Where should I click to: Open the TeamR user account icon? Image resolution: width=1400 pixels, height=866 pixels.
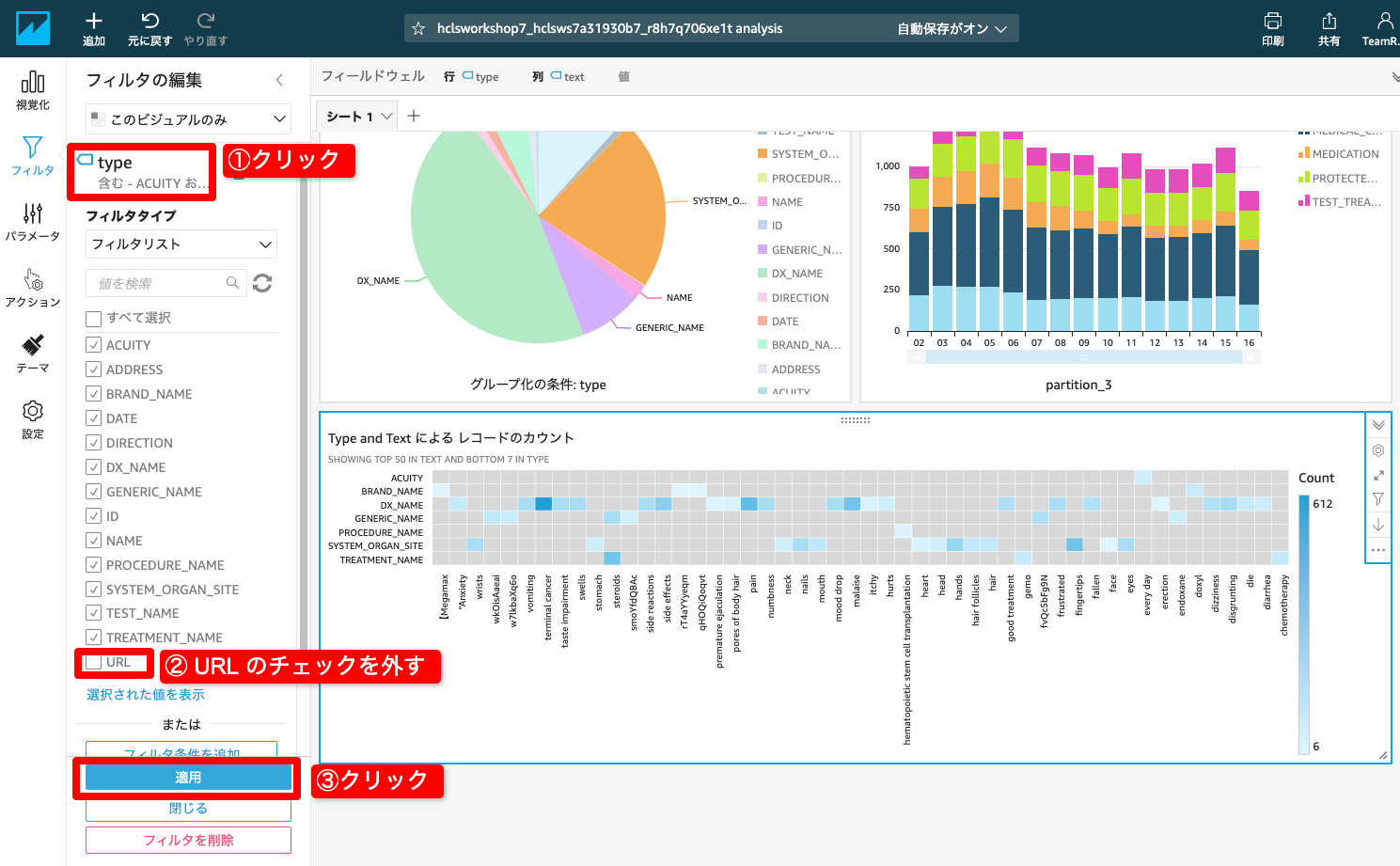[x=1385, y=21]
